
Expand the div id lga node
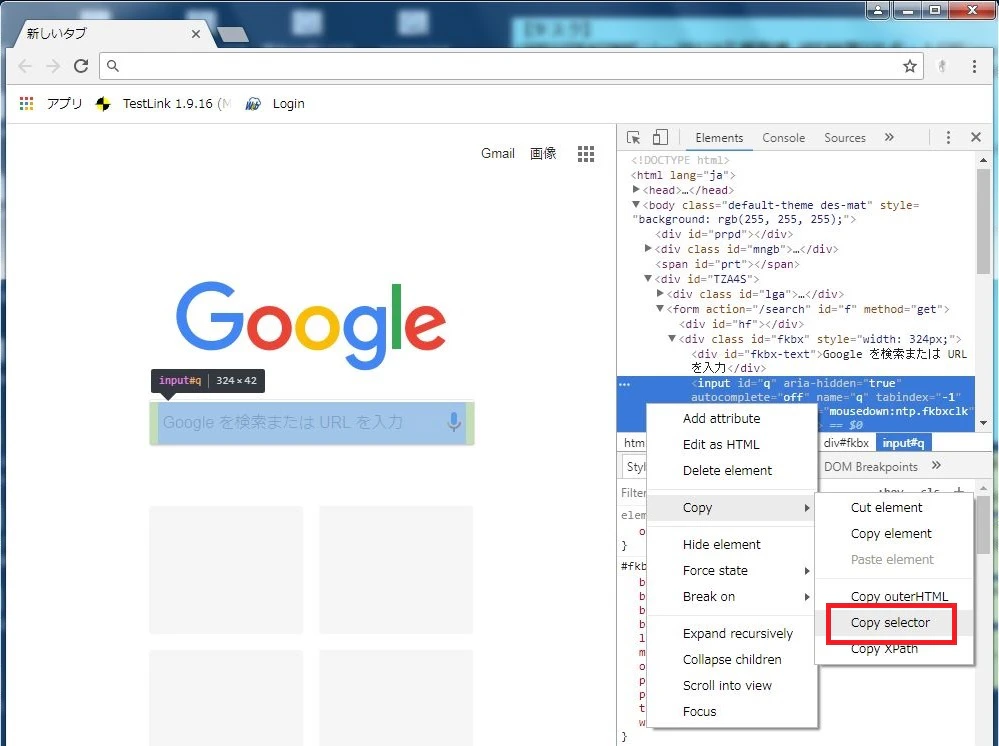(x=660, y=293)
